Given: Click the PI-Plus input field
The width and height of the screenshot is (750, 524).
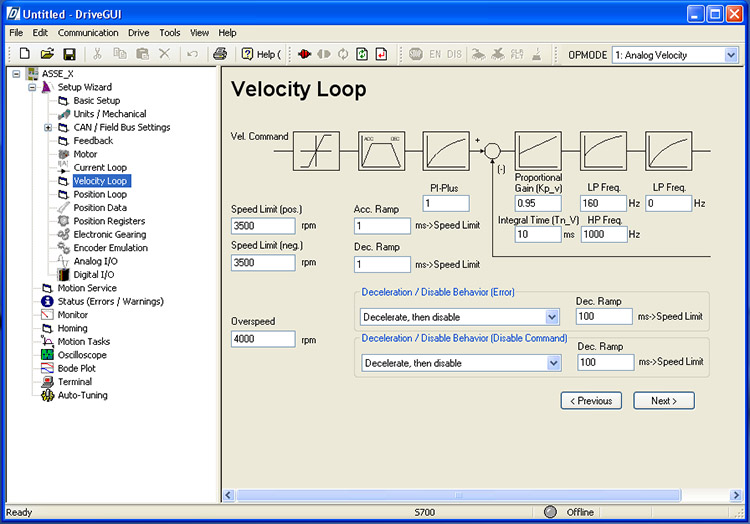Looking at the screenshot, I should 446,203.
